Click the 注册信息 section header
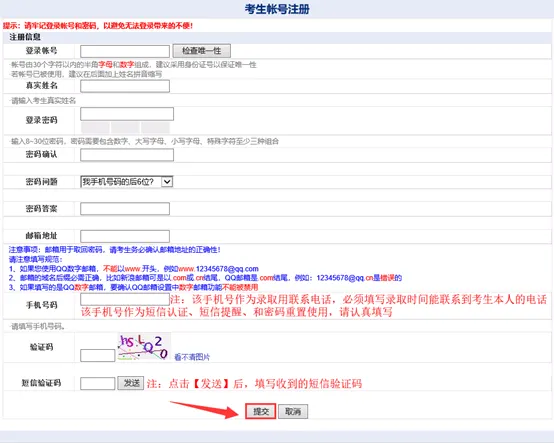Image resolution: width=554 pixels, height=443 pixels. 25,37
